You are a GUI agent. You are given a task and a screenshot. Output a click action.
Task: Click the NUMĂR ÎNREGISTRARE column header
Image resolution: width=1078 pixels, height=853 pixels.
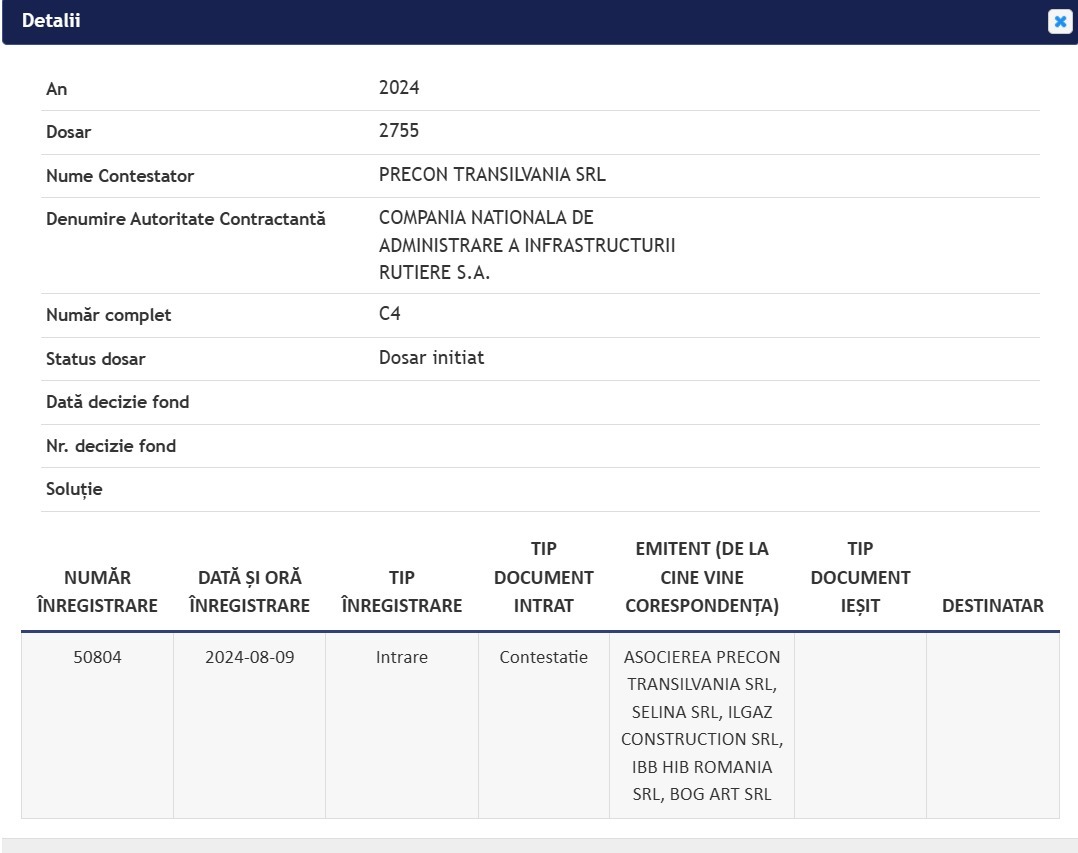pyautogui.click(x=97, y=591)
